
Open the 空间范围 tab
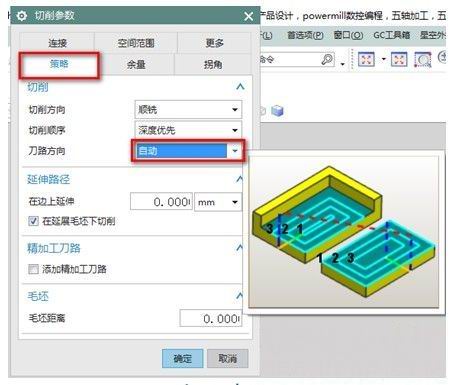pos(136,43)
